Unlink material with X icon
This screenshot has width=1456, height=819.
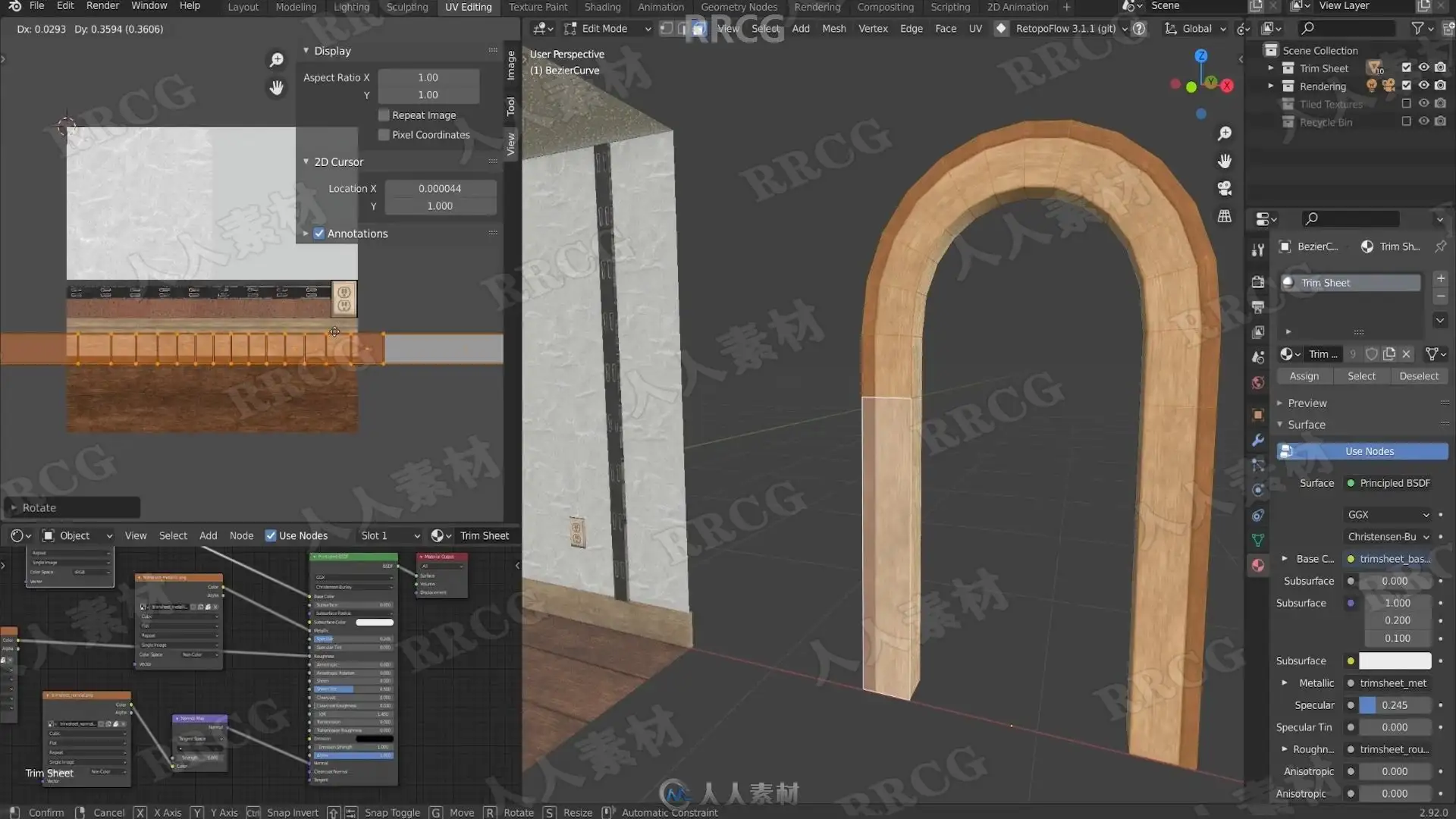[x=1407, y=354]
